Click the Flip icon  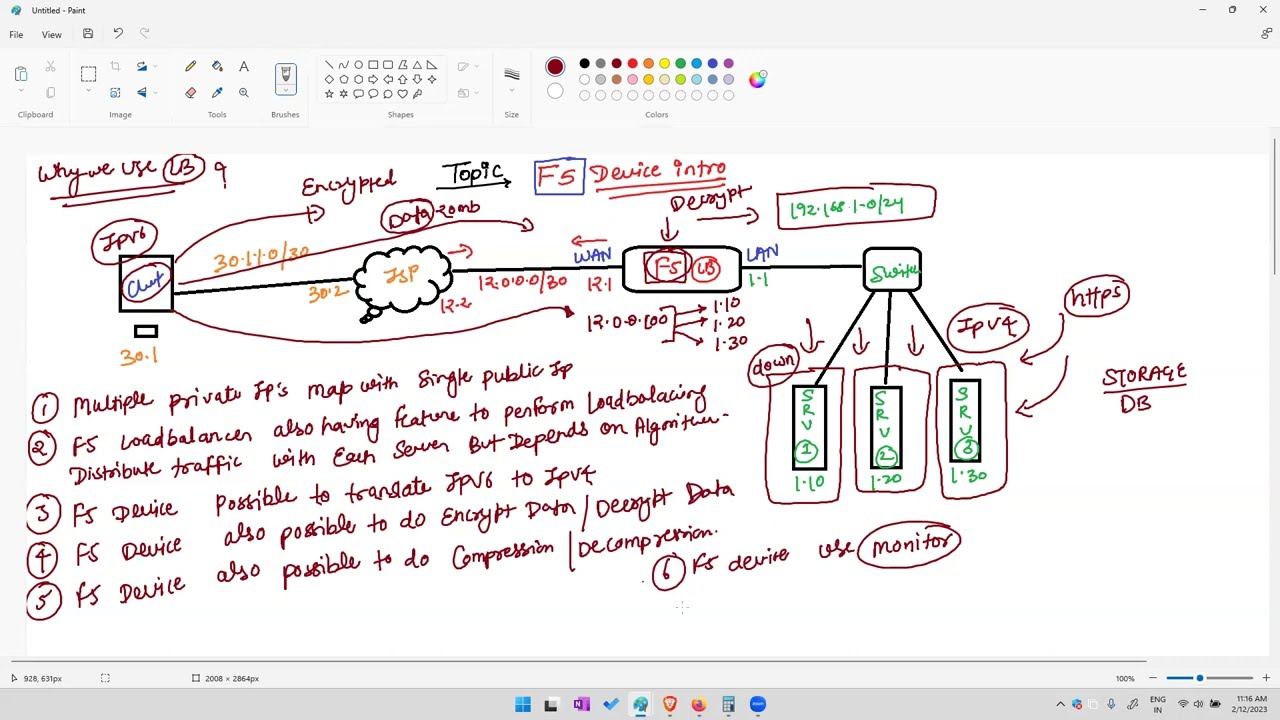coord(140,93)
